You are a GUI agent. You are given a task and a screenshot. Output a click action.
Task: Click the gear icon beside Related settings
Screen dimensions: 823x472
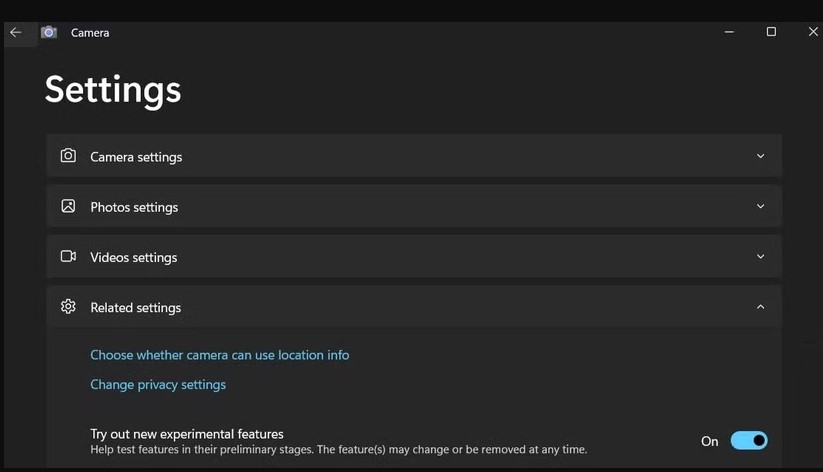point(68,307)
